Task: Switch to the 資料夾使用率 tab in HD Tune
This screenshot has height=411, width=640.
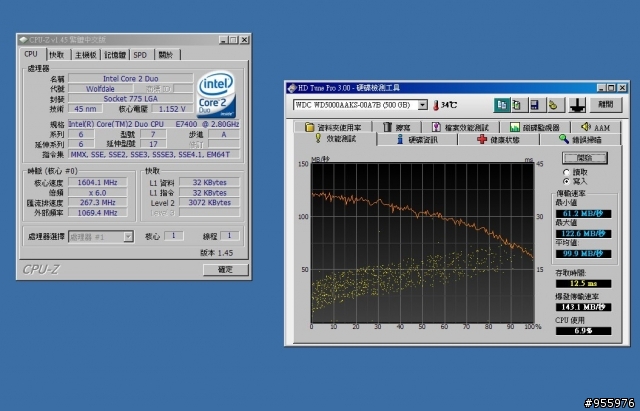Action: [333, 127]
